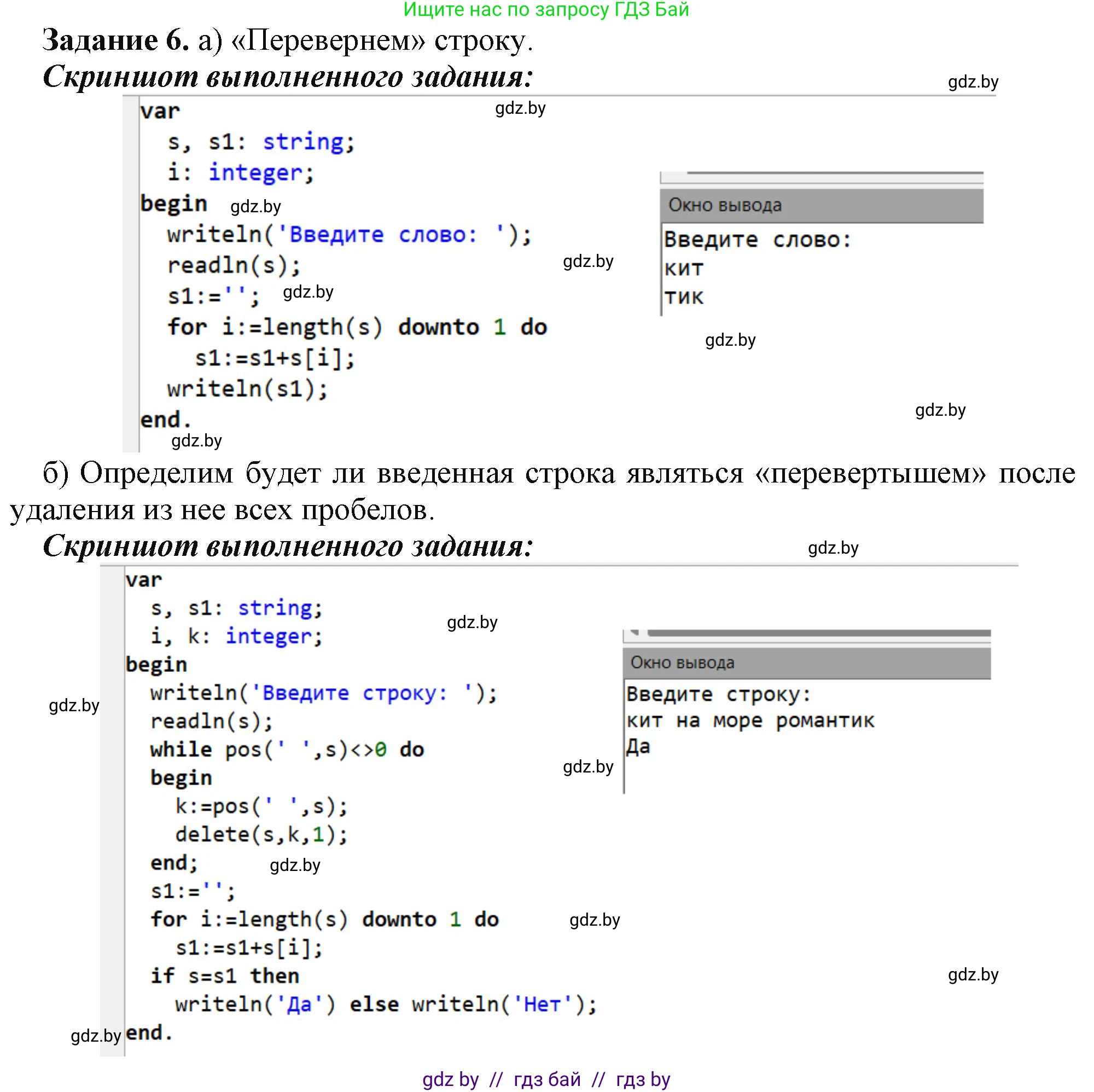This screenshot has width=1094, height=1092.
Task: Click the 'гдз by' footer link
Action: [643, 1079]
